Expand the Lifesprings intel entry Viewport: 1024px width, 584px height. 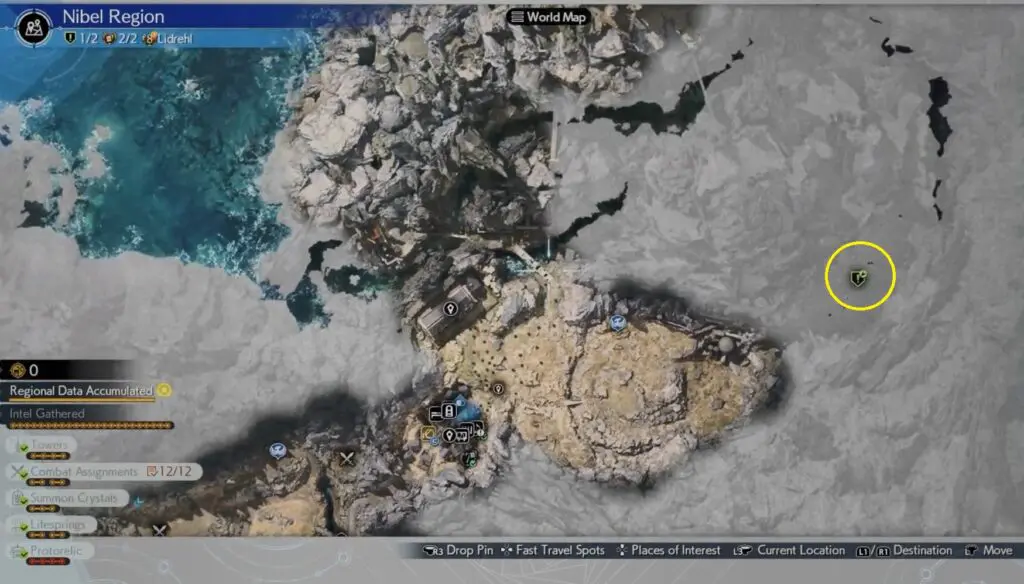[x=56, y=524]
